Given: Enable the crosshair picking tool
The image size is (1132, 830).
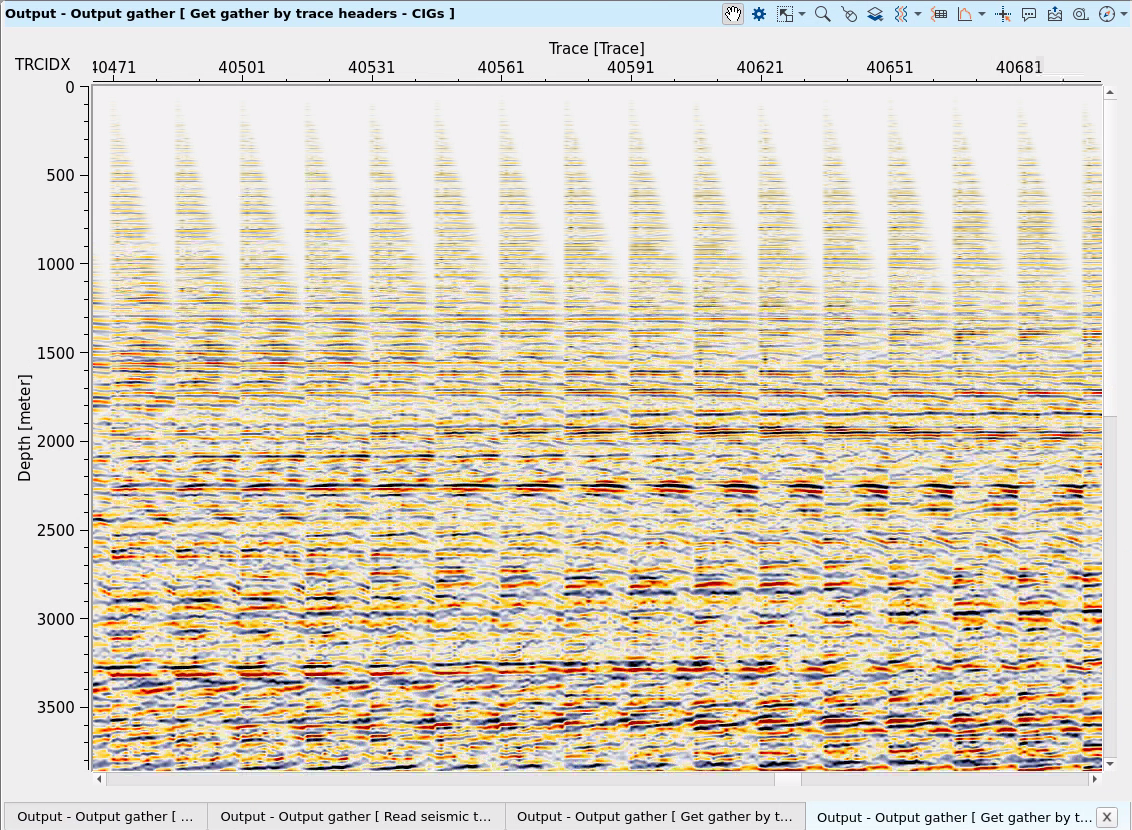Looking at the screenshot, I should pyautogui.click(x=1004, y=14).
